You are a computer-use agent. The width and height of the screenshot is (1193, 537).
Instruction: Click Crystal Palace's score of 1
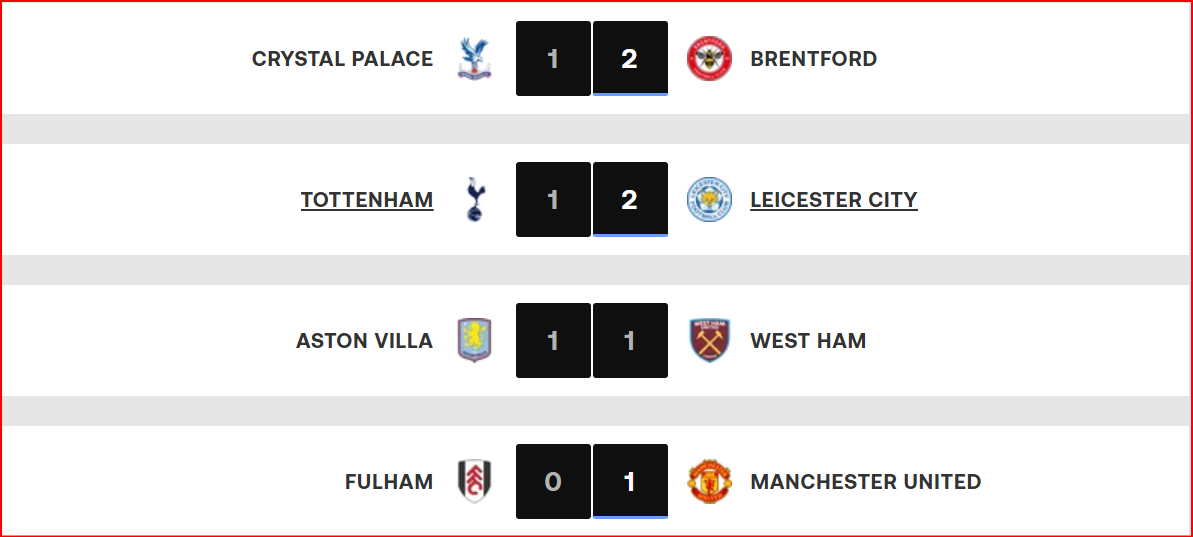(x=553, y=59)
